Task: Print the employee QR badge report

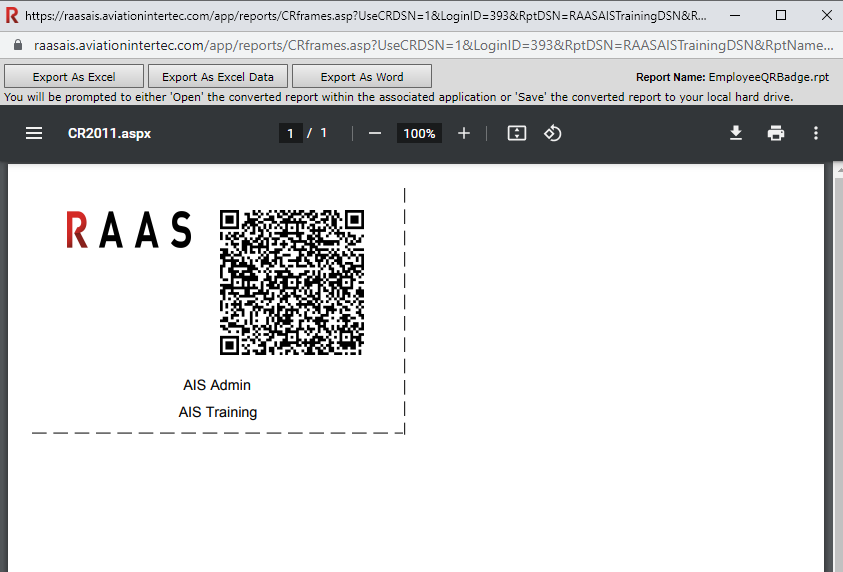Action: (x=776, y=134)
